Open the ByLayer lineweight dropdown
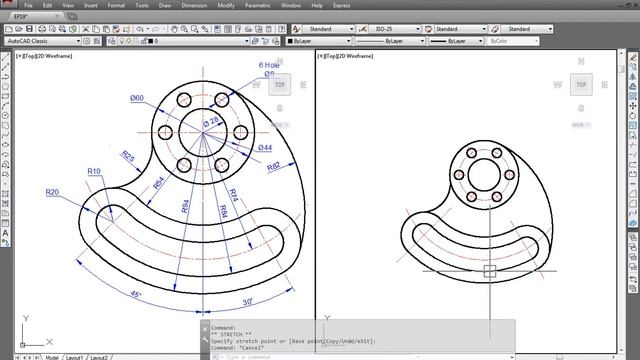Viewport: 640px width, 360px height. 480,41
